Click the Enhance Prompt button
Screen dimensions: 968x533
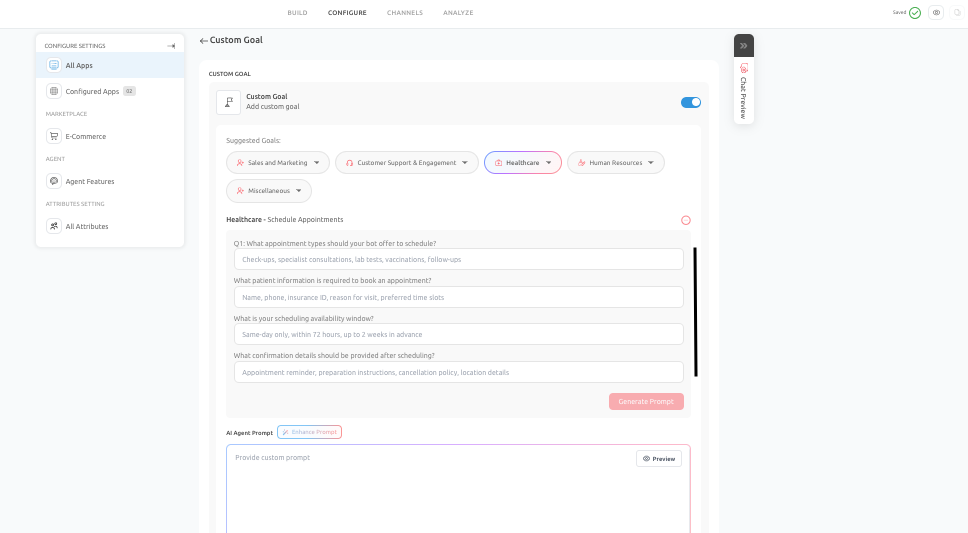[x=309, y=432]
